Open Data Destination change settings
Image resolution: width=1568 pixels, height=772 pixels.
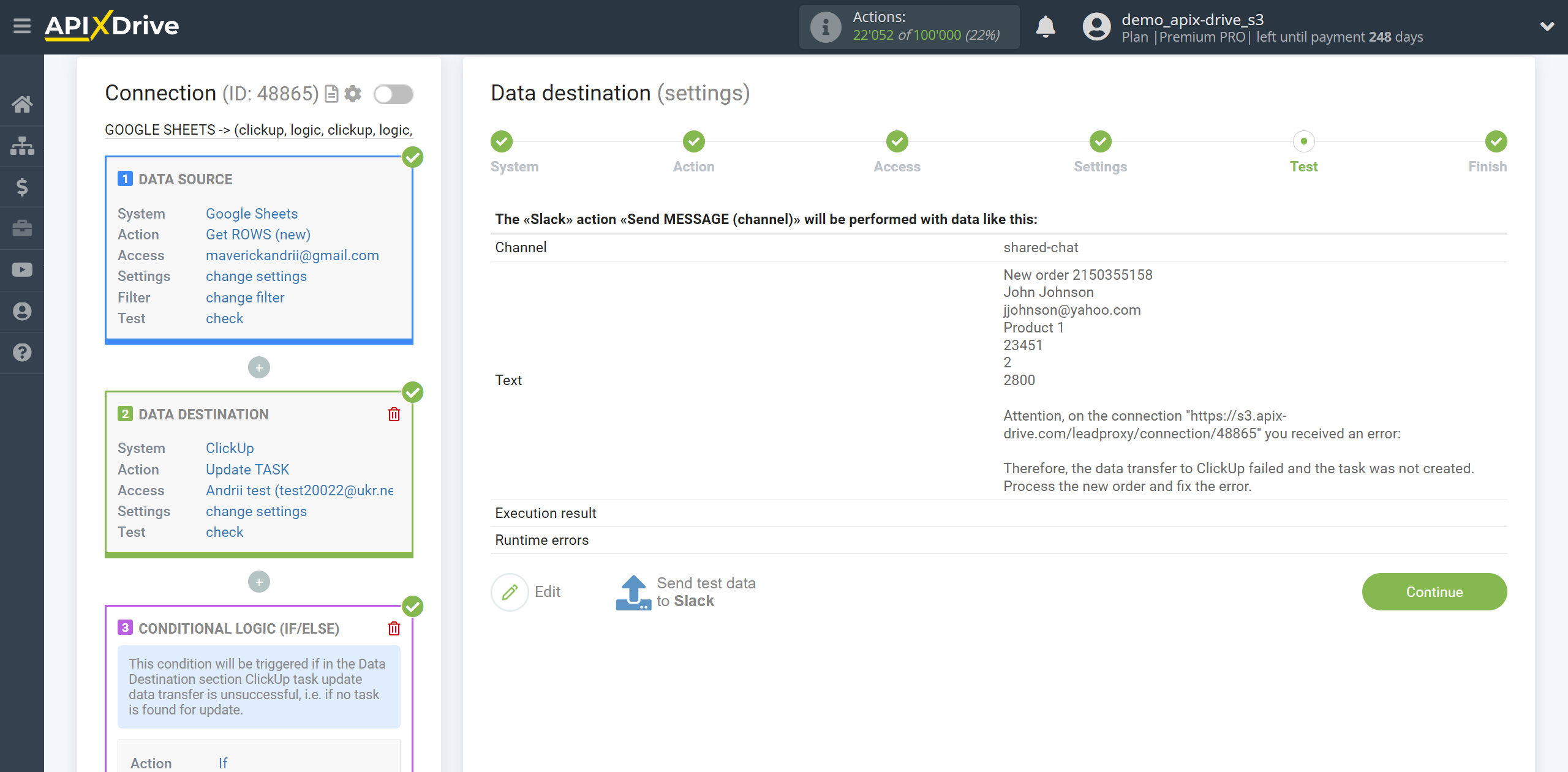pos(256,511)
